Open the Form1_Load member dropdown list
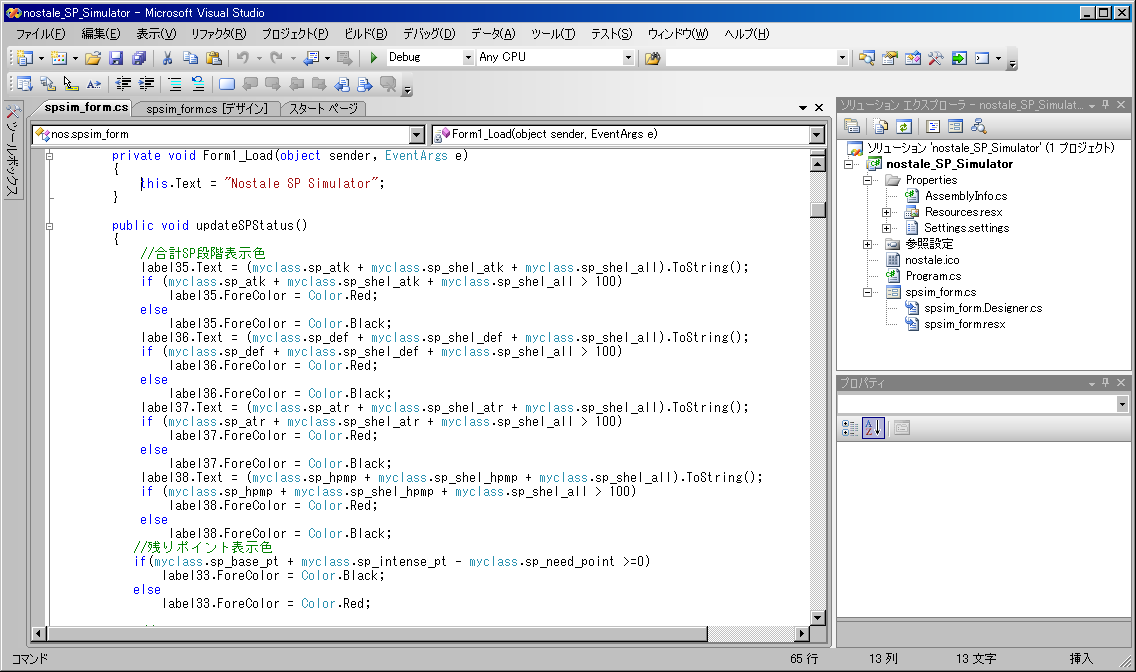The width and height of the screenshot is (1136, 672). pyautogui.click(x=816, y=134)
